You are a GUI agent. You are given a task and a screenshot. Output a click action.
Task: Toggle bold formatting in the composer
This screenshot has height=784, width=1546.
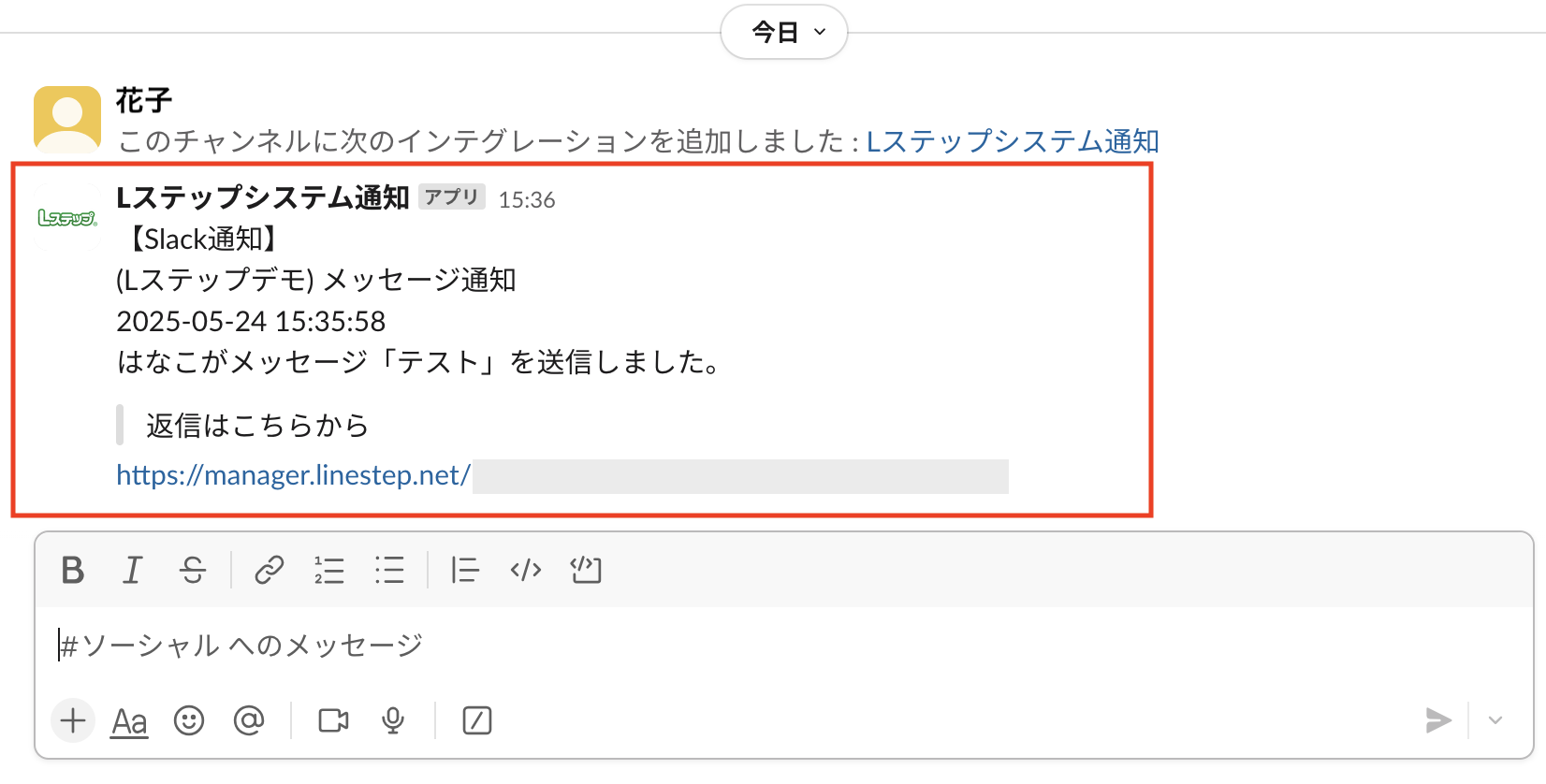pos(73,570)
